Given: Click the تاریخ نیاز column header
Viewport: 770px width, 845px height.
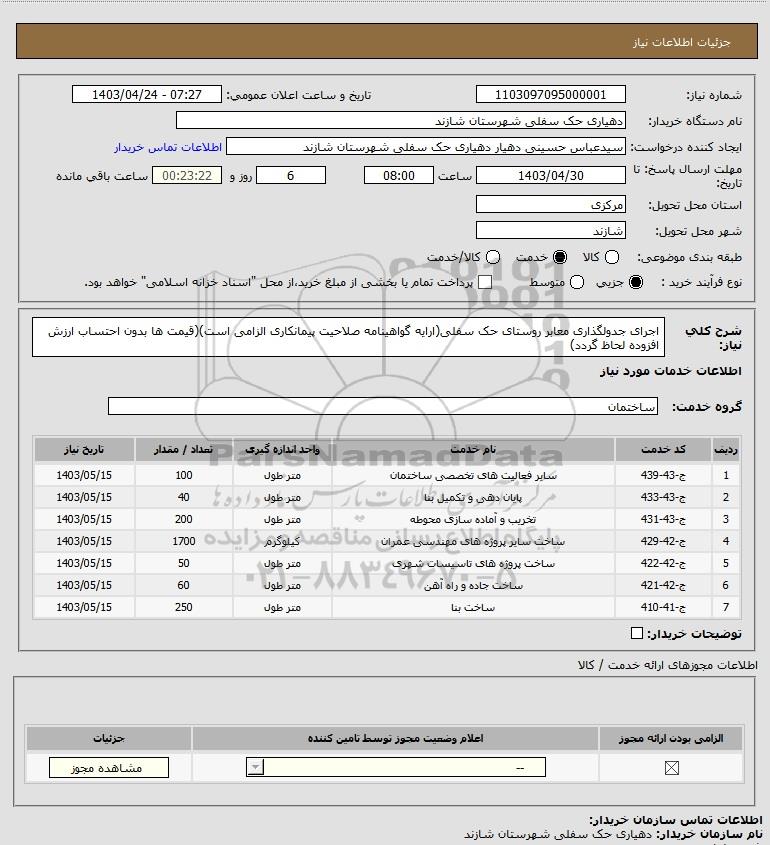Looking at the screenshot, I should (84, 449).
